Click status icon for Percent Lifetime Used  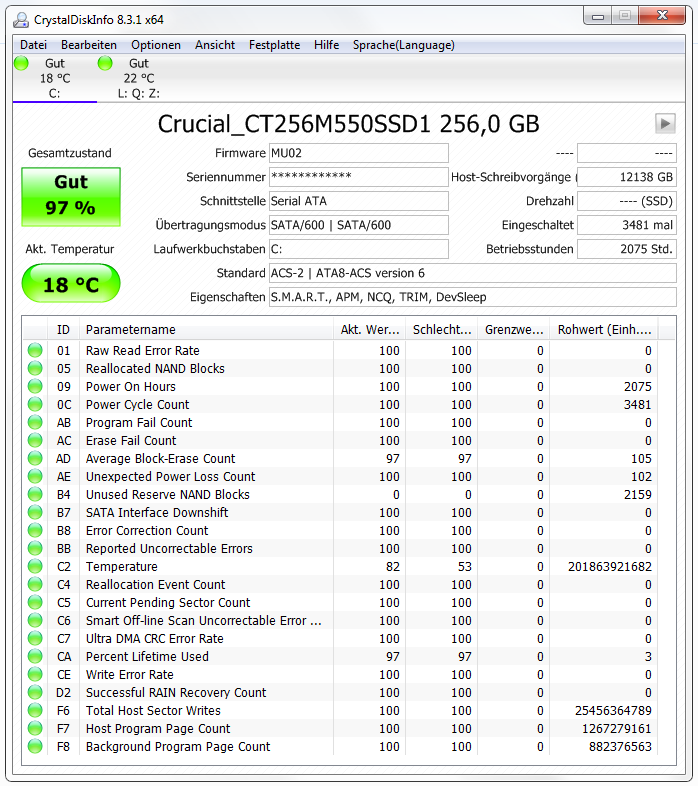(x=35, y=656)
